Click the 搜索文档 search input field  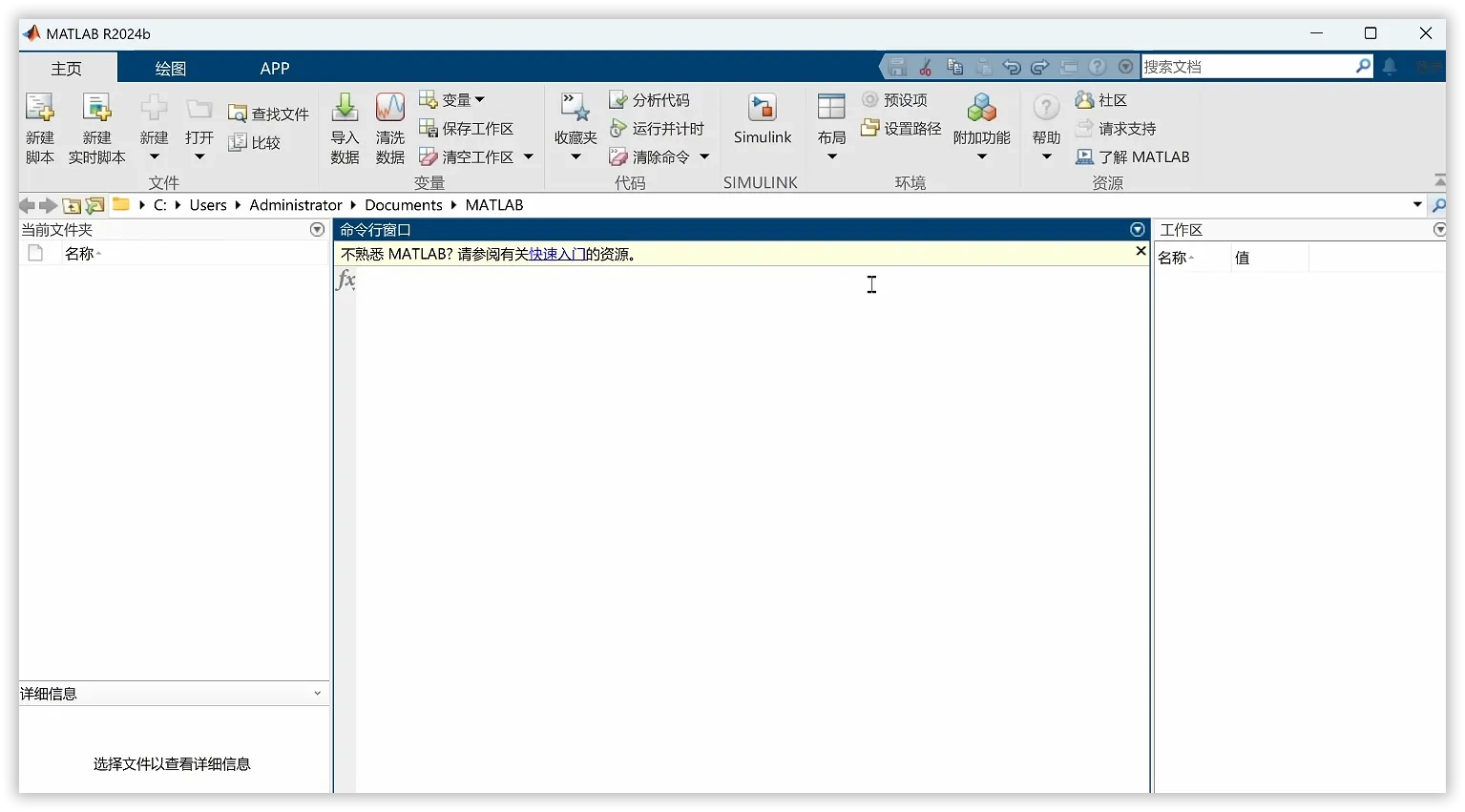pos(1247,66)
